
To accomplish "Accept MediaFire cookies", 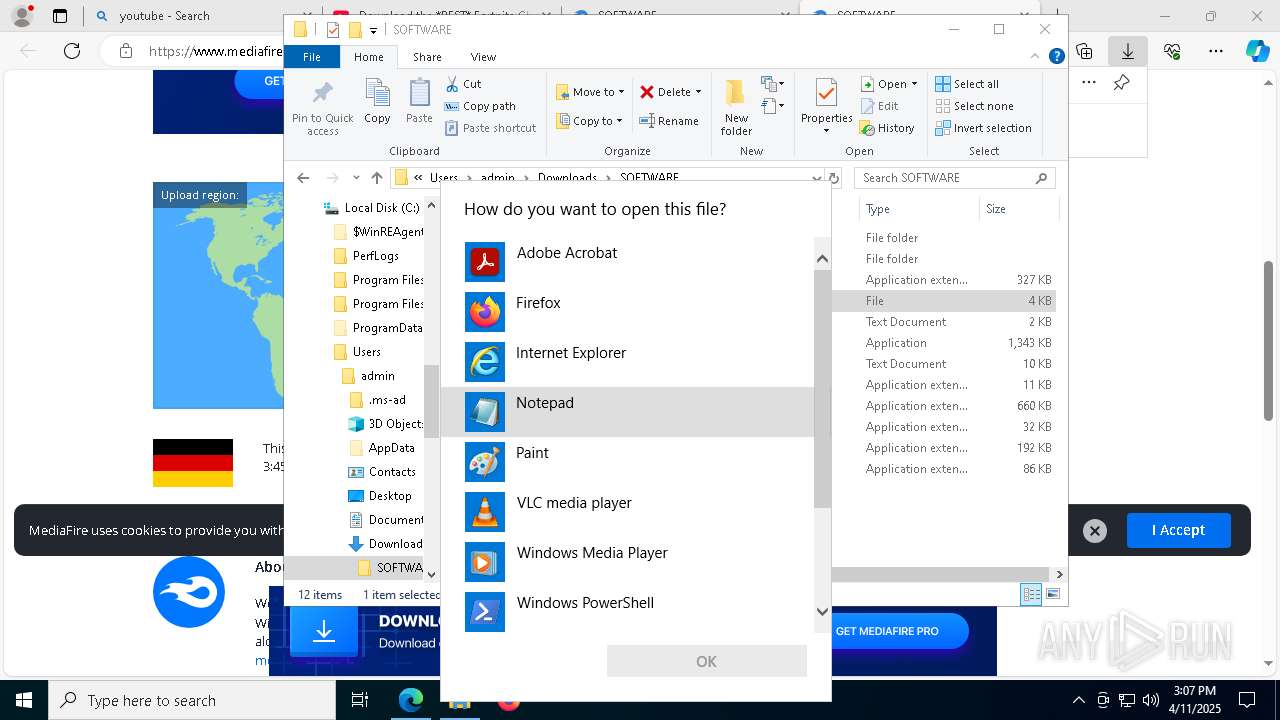I will click(x=1178, y=530).
